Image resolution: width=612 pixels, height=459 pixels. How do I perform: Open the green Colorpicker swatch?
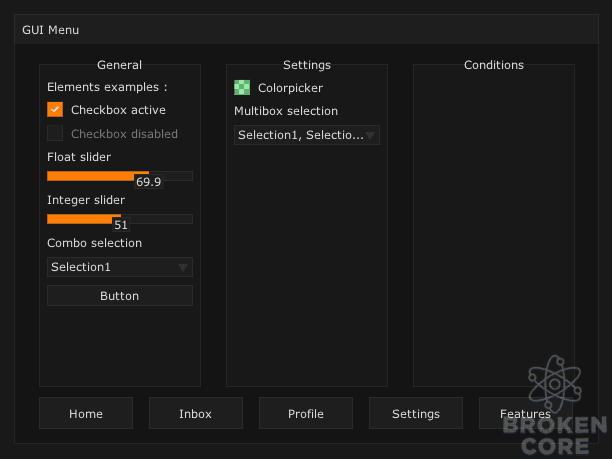(242, 87)
